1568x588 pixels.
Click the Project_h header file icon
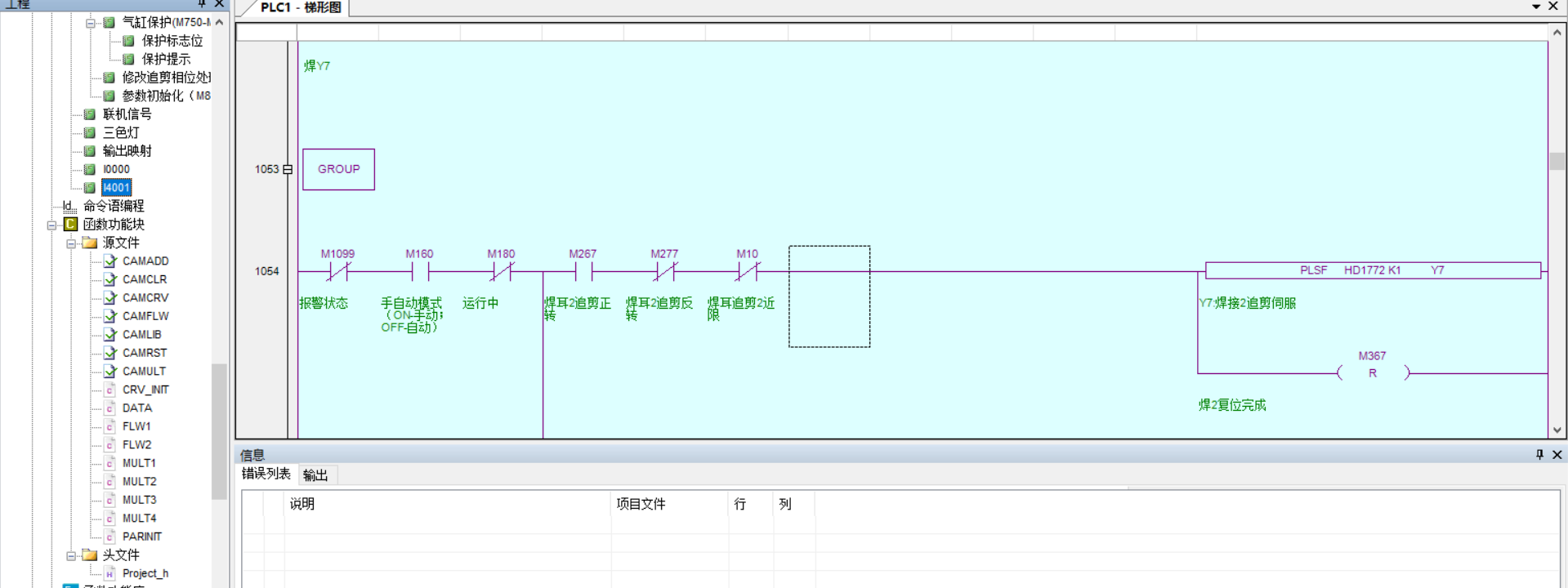tap(110, 574)
